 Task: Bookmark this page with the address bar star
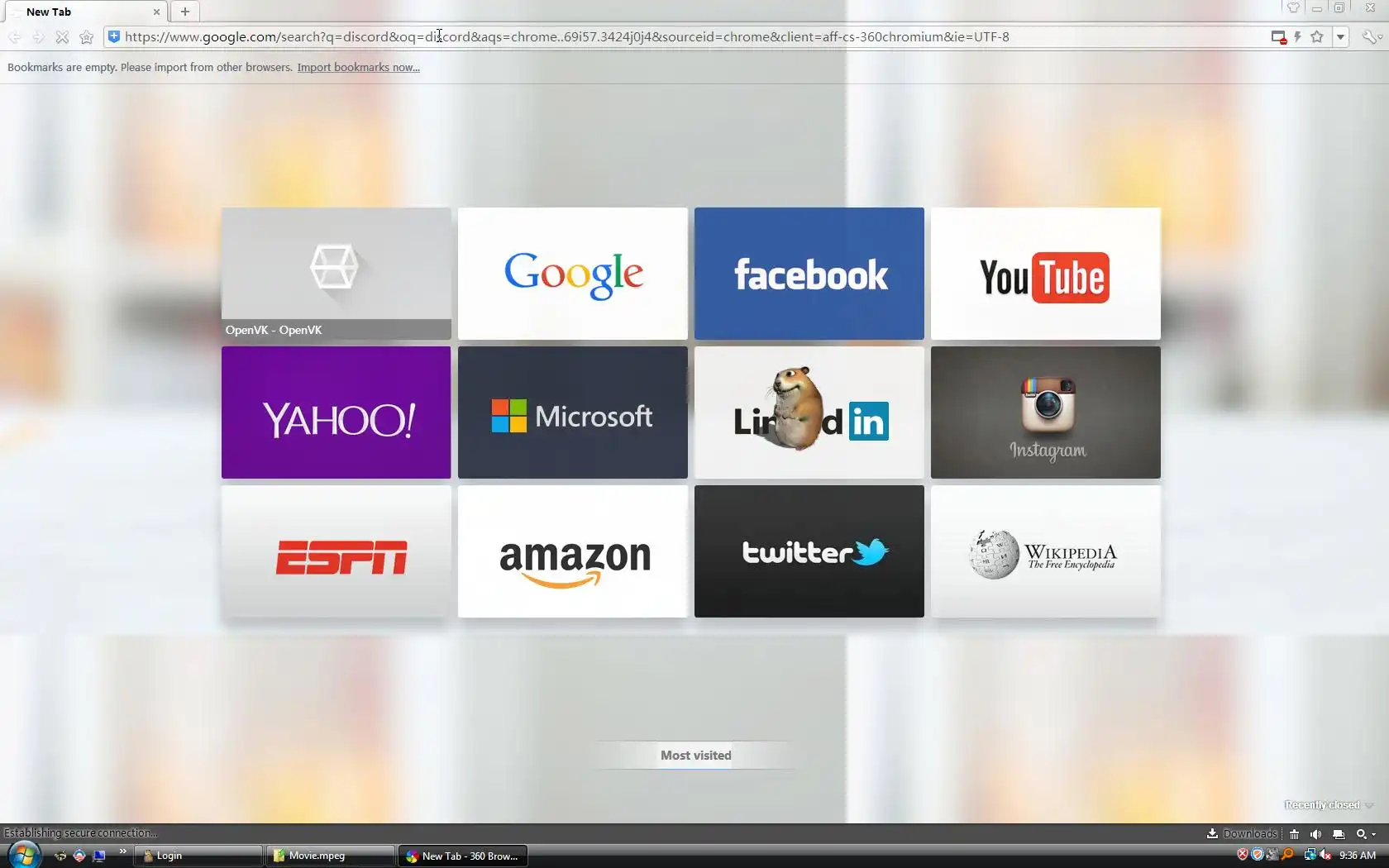[1317, 36]
